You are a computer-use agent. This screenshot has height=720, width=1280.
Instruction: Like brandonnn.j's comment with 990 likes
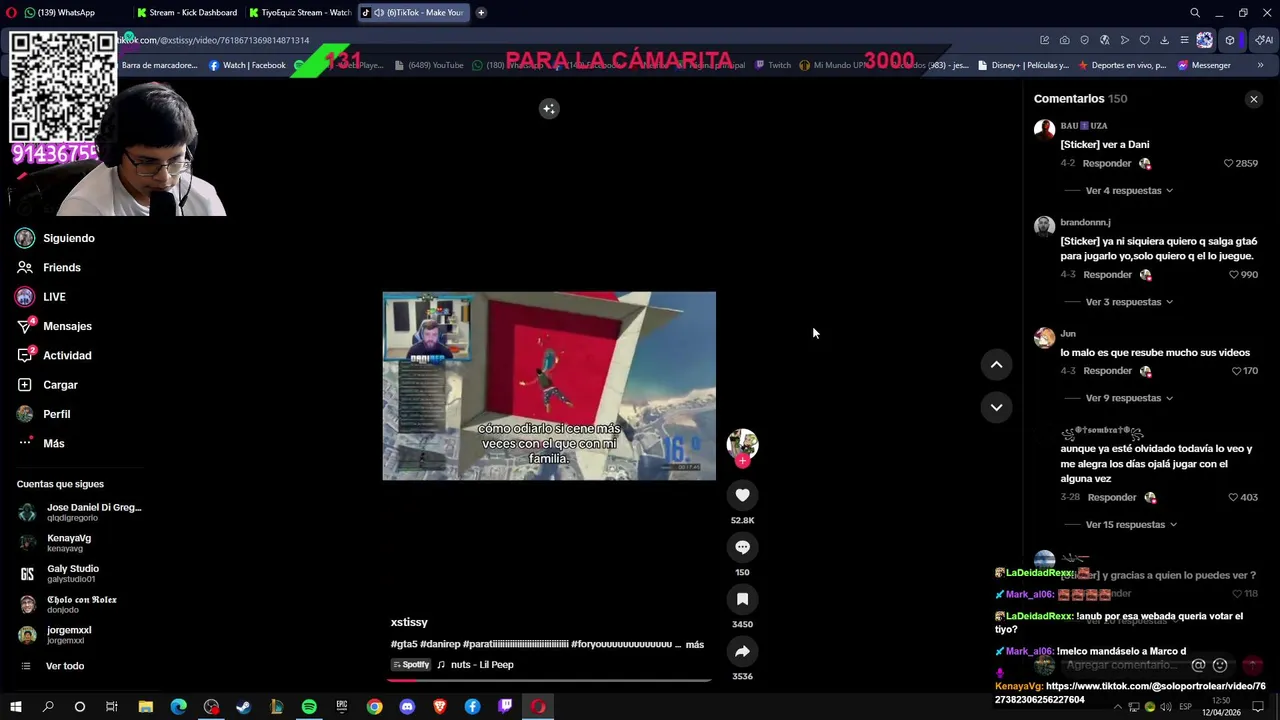1233,274
